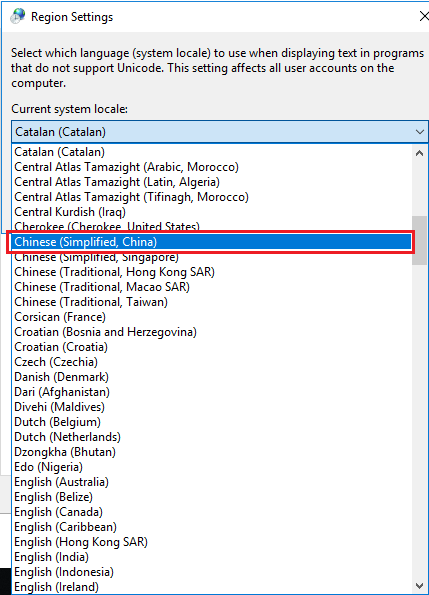
Task: Select Chinese (Simplified, China) locale
Action: 212,242
